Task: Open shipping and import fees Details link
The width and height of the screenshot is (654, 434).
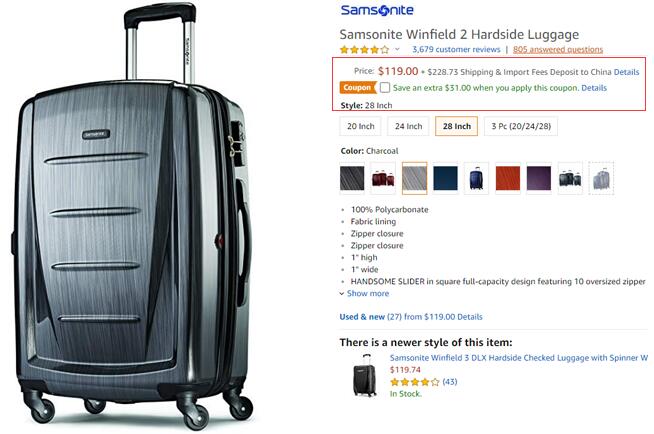Action: pyautogui.click(x=626, y=72)
